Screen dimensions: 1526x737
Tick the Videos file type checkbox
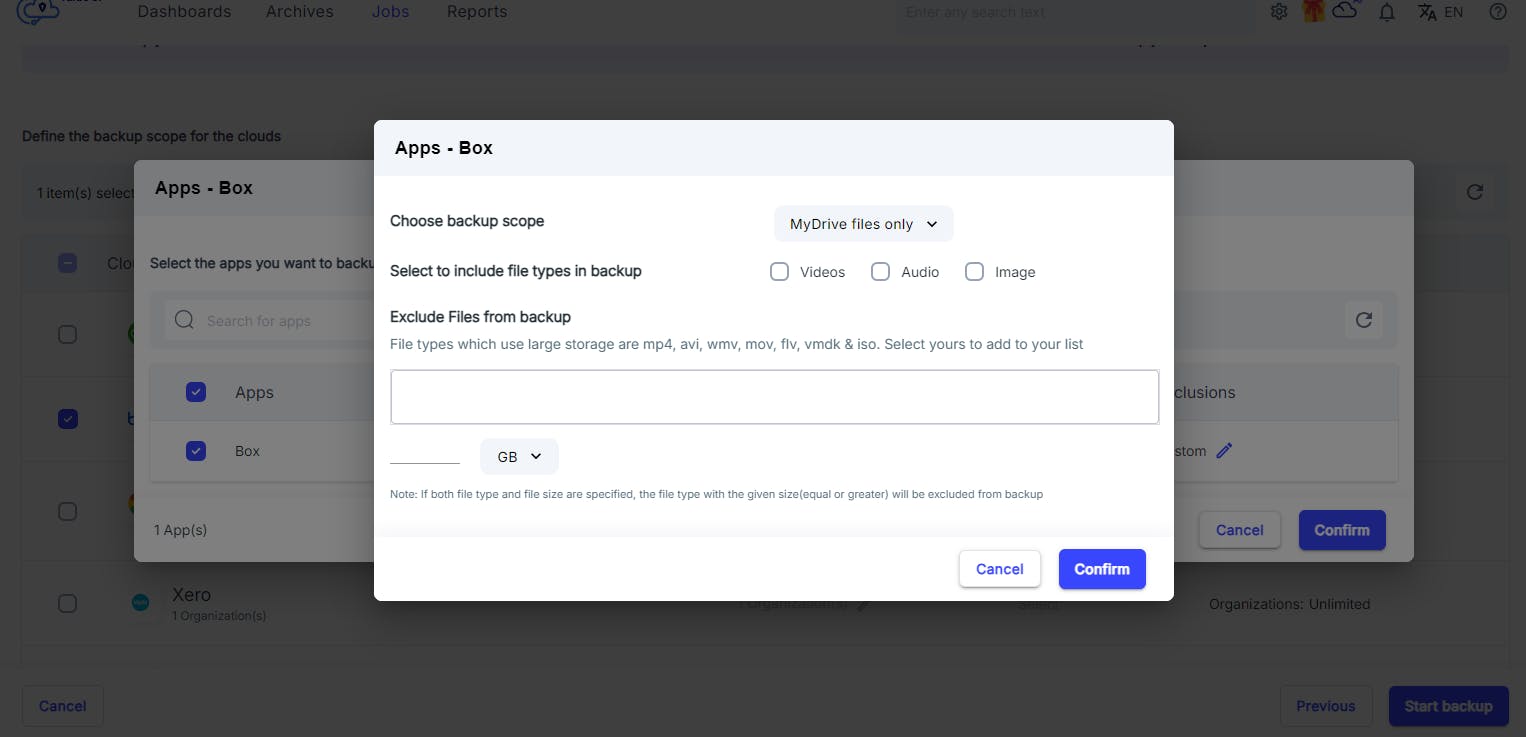click(x=779, y=272)
